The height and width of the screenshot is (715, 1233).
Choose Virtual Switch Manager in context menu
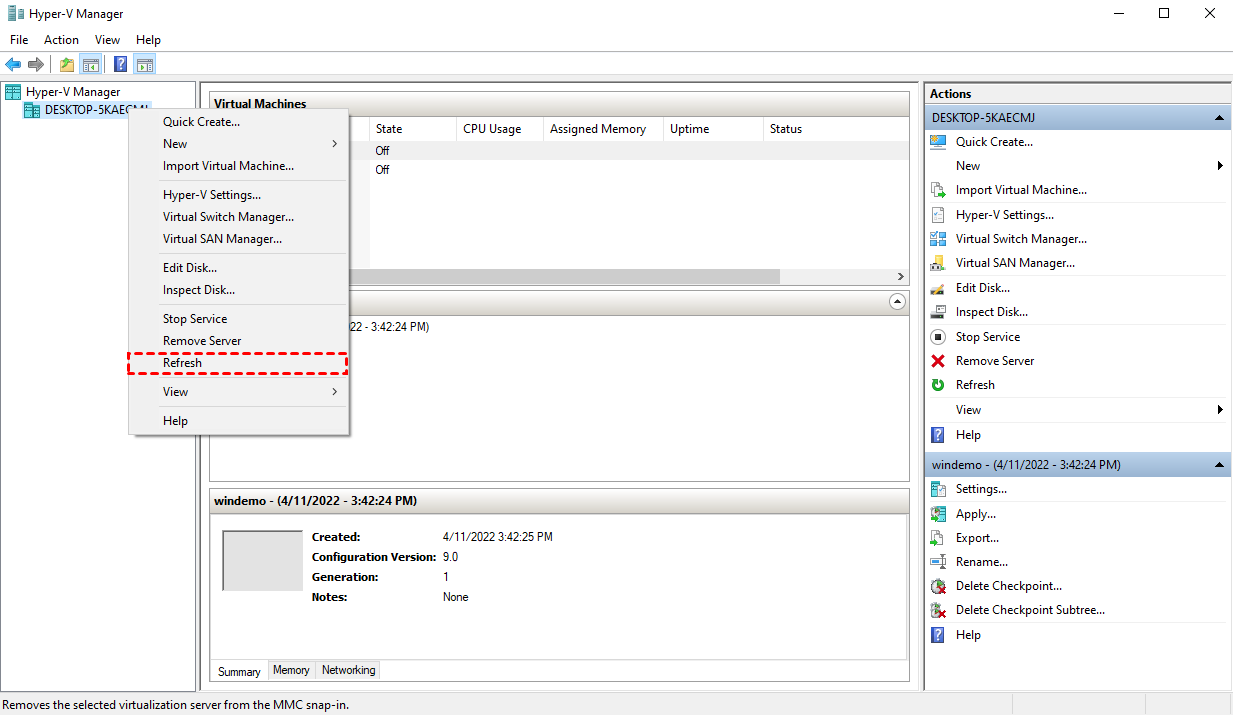239,217
